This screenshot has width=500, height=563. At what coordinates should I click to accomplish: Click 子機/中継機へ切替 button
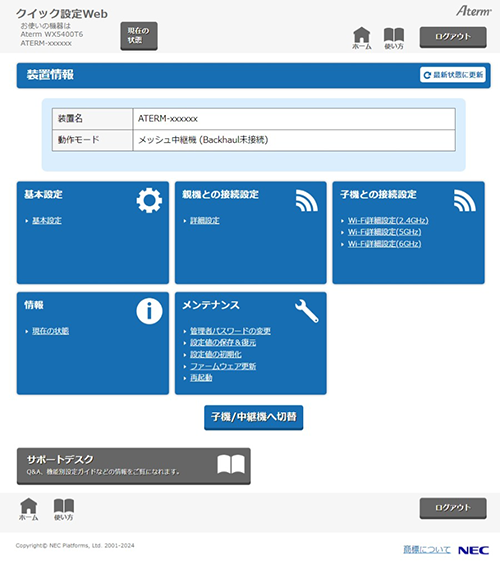(x=253, y=417)
